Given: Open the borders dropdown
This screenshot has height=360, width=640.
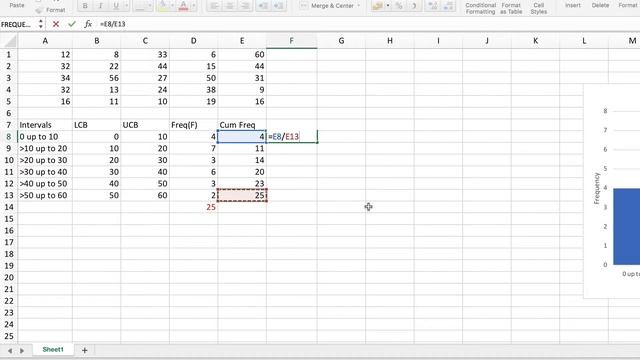Looking at the screenshot, I should (x=143, y=6).
